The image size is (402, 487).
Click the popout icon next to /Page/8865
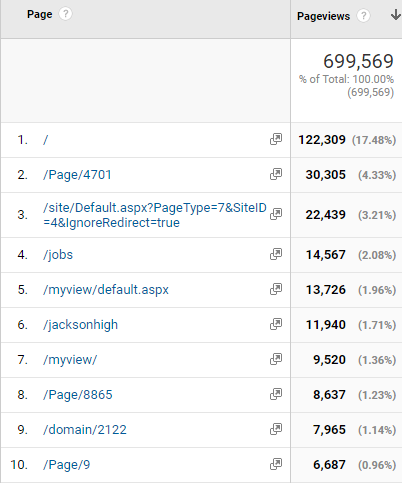tap(276, 394)
